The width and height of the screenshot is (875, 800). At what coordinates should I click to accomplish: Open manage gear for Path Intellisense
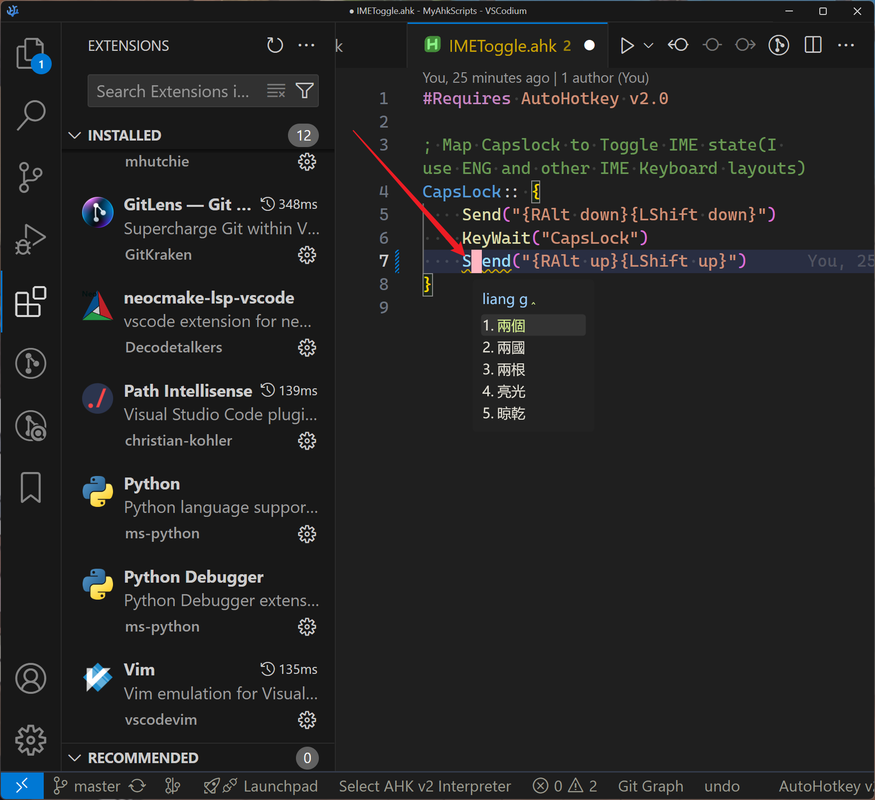pos(307,441)
